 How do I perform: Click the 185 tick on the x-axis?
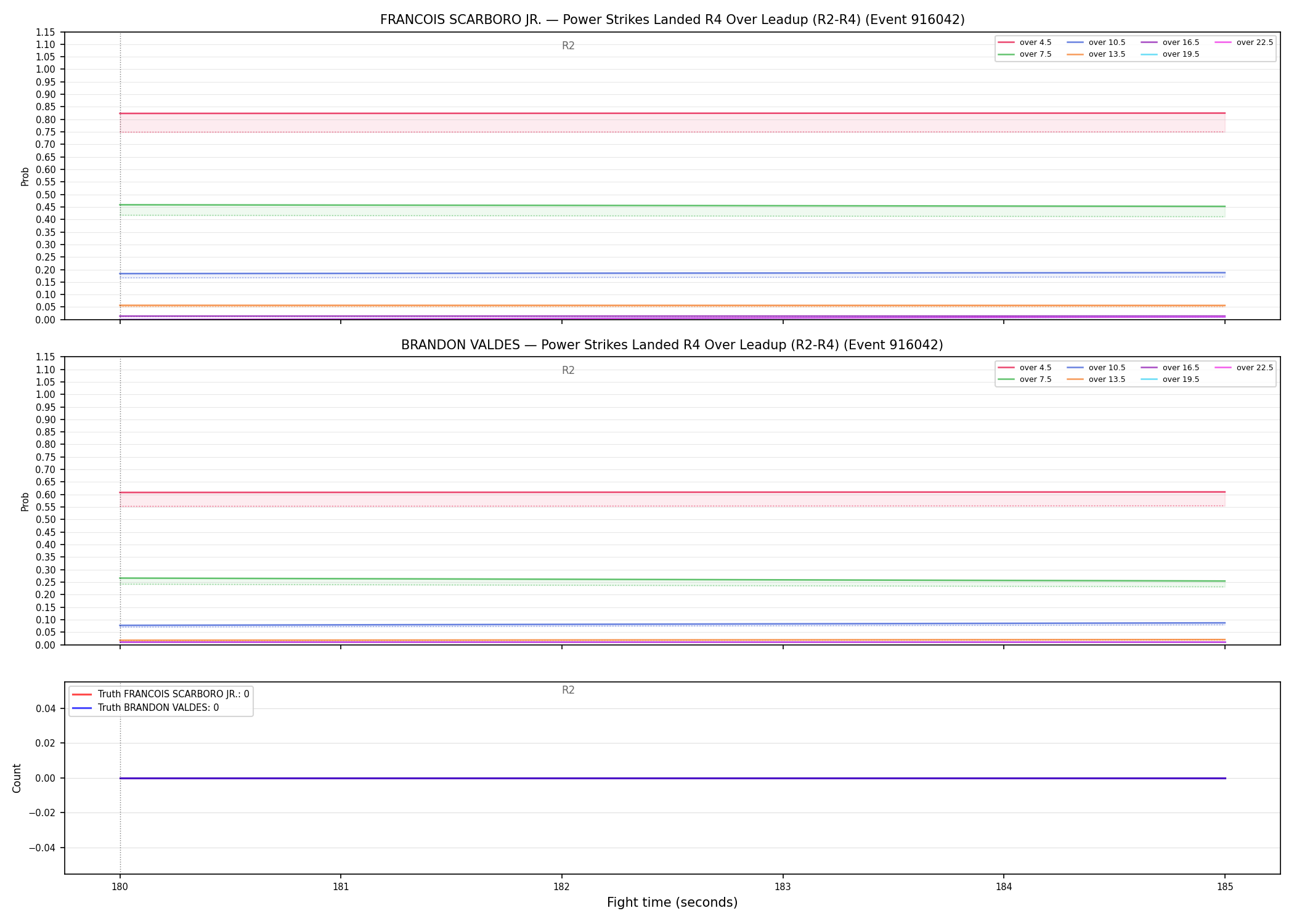(1225, 887)
